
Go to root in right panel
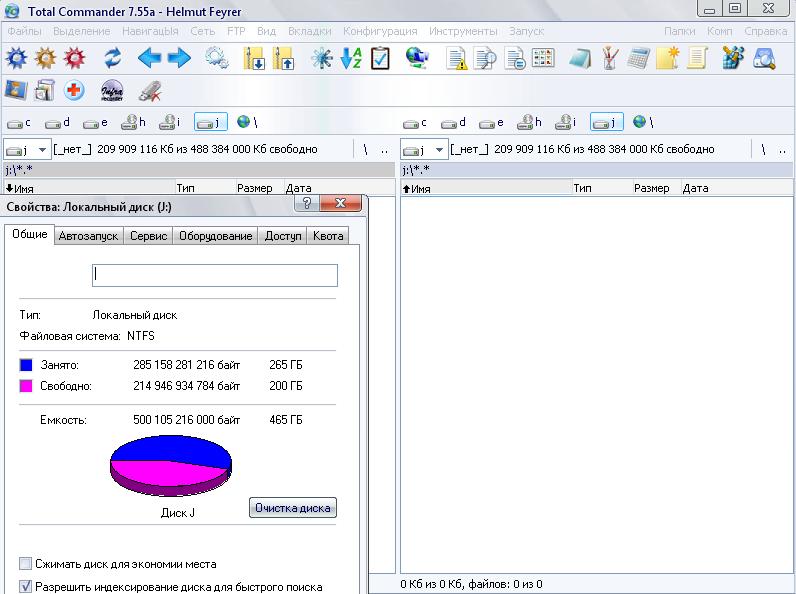(x=763, y=150)
